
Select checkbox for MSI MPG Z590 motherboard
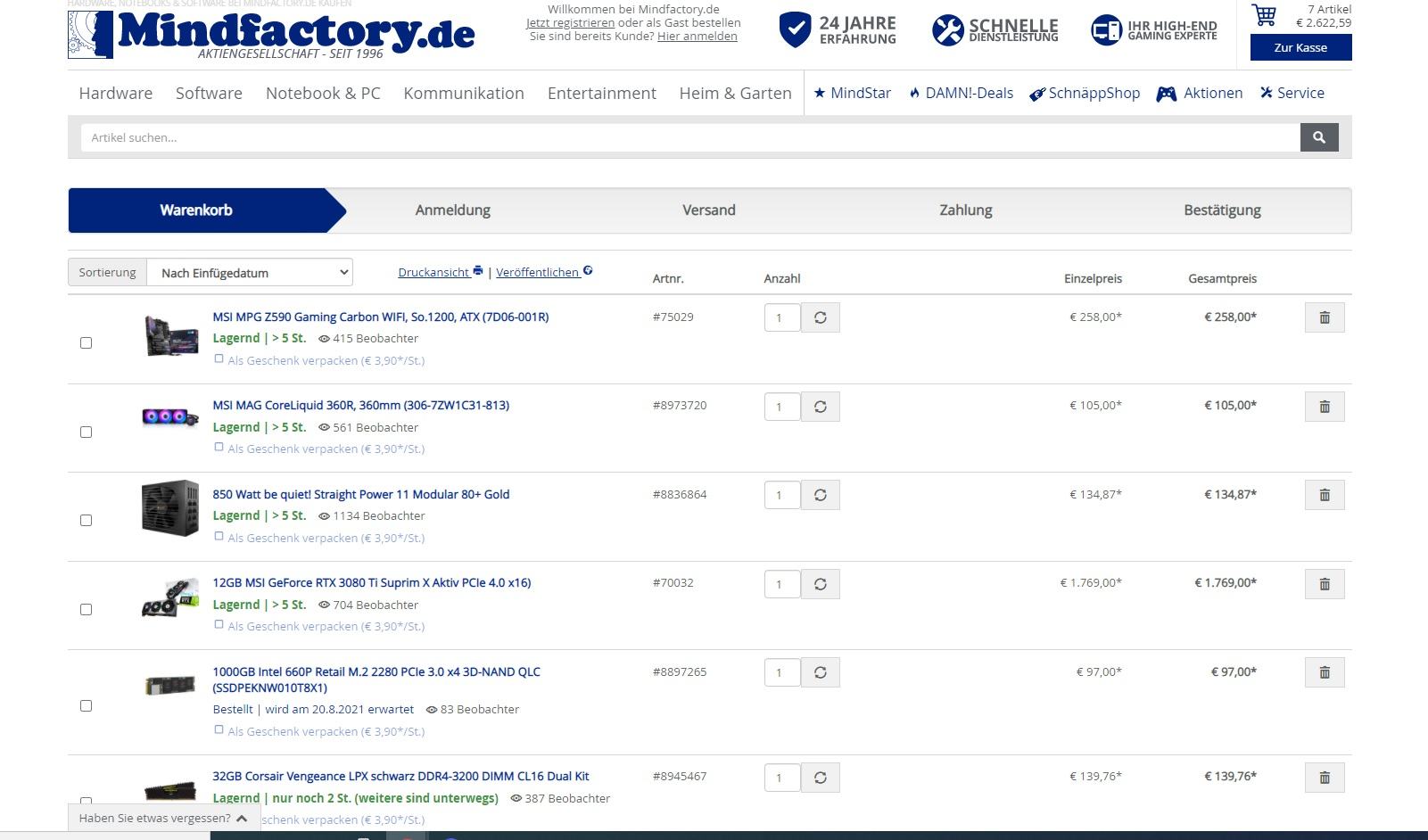[x=86, y=342]
